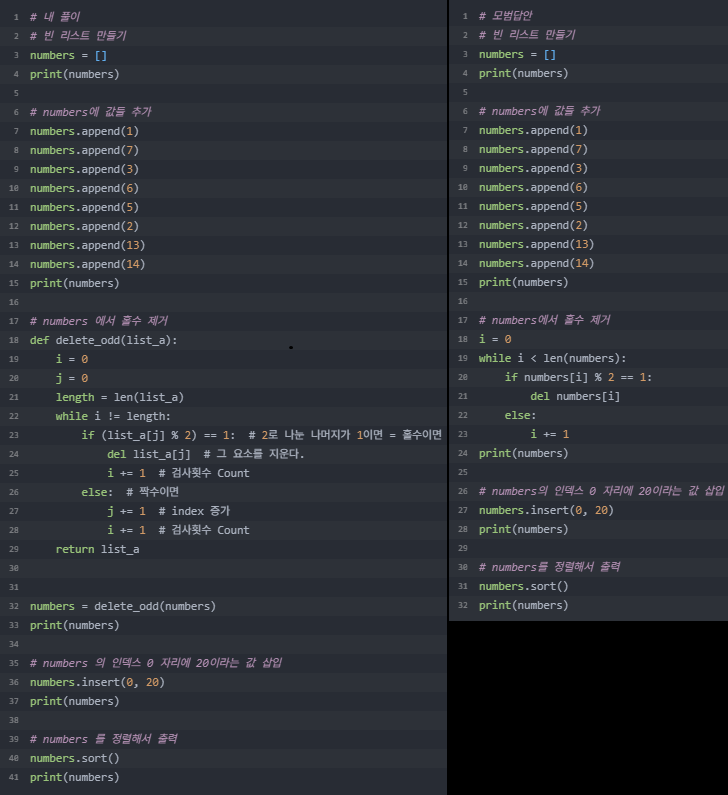Click 'numbers.append(3)' in the 모범답안 code

click(533, 168)
